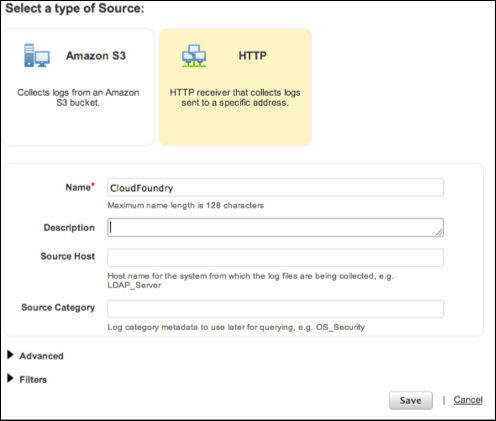The image size is (496, 421).
Task: Click the 'Maximum name length is 128 characters' hint
Action: tap(185, 205)
